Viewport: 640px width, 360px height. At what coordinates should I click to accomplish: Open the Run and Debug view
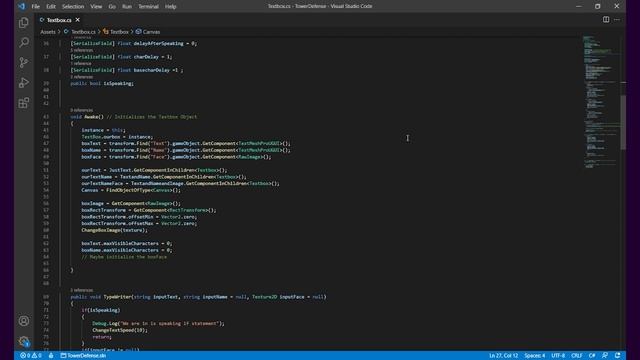click(24, 82)
